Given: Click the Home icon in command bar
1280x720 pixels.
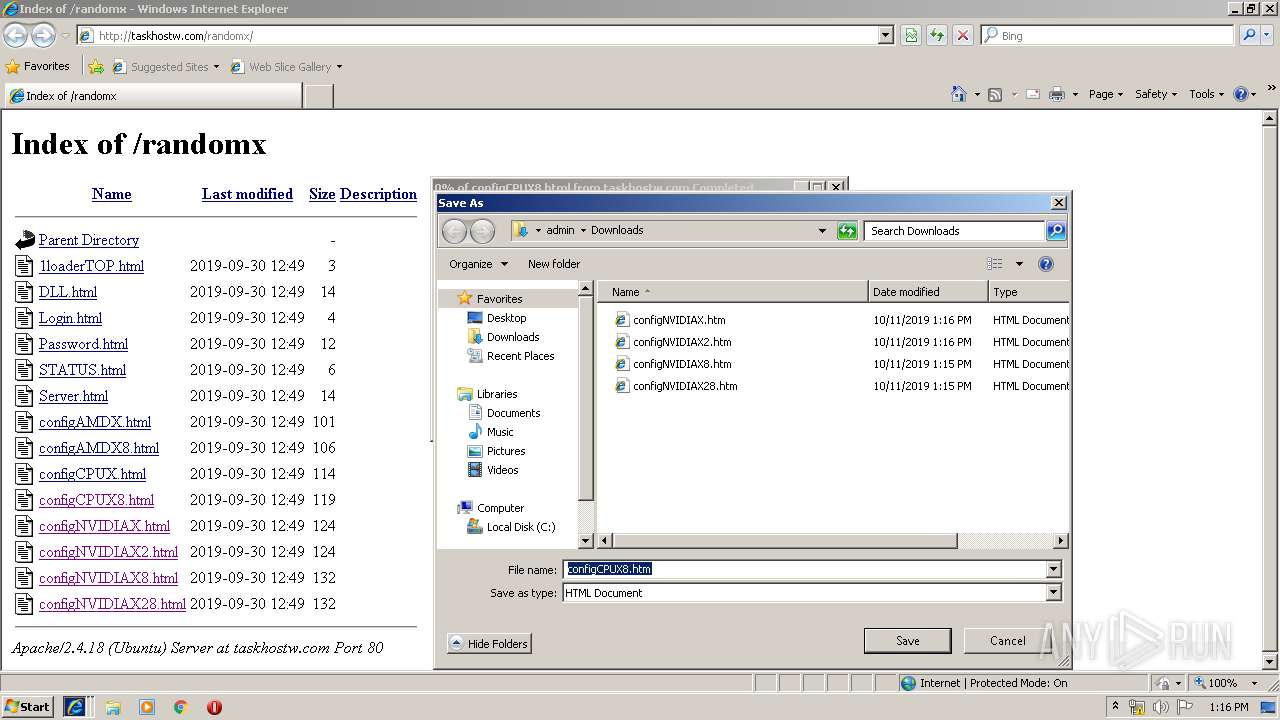Looking at the screenshot, I should point(959,94).
